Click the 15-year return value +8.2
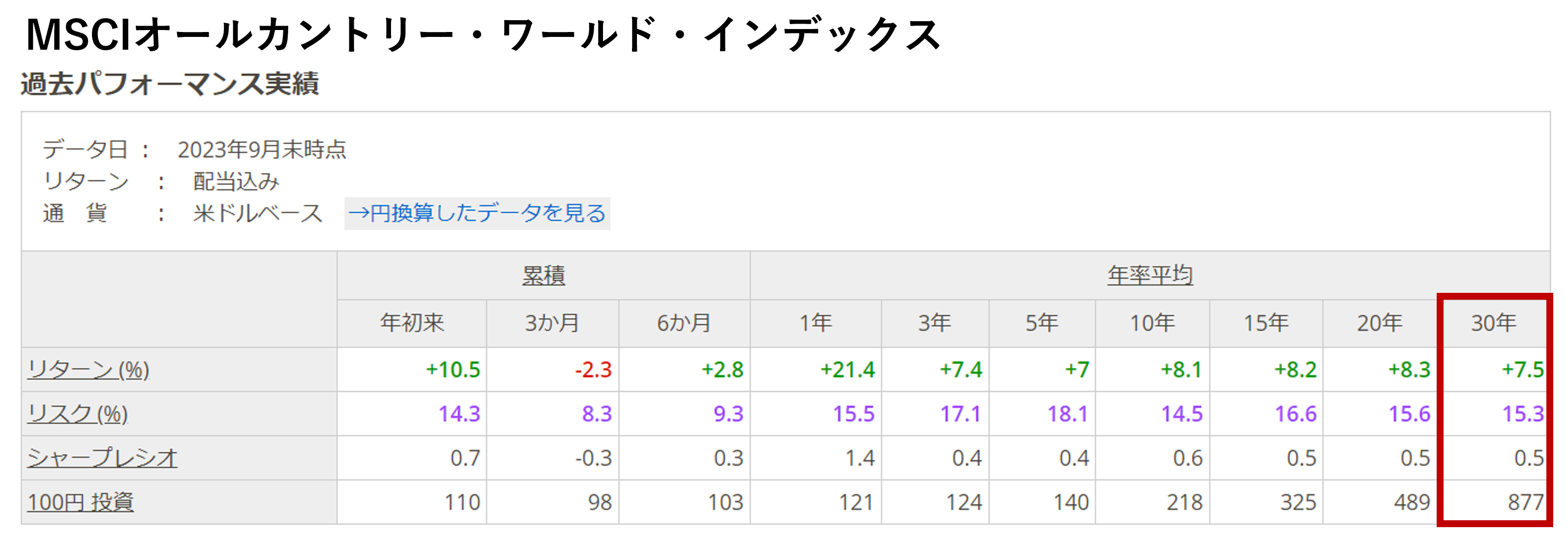The image size is (1568, 536). 1296,370
